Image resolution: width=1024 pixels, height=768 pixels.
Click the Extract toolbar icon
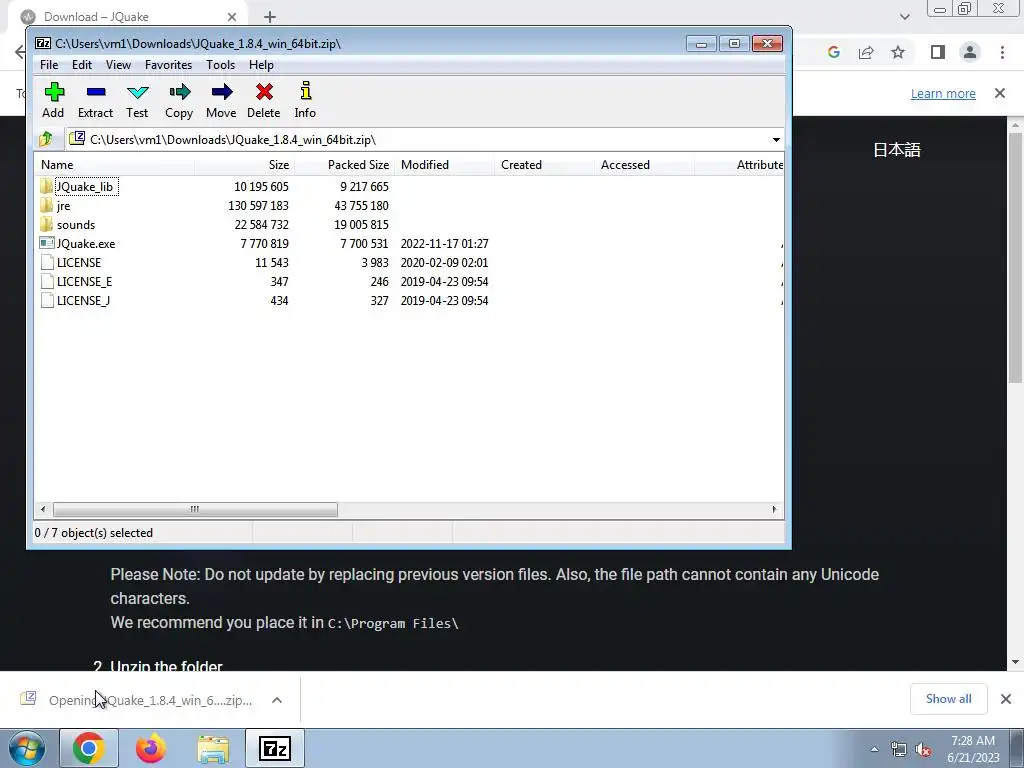(96, 92)
